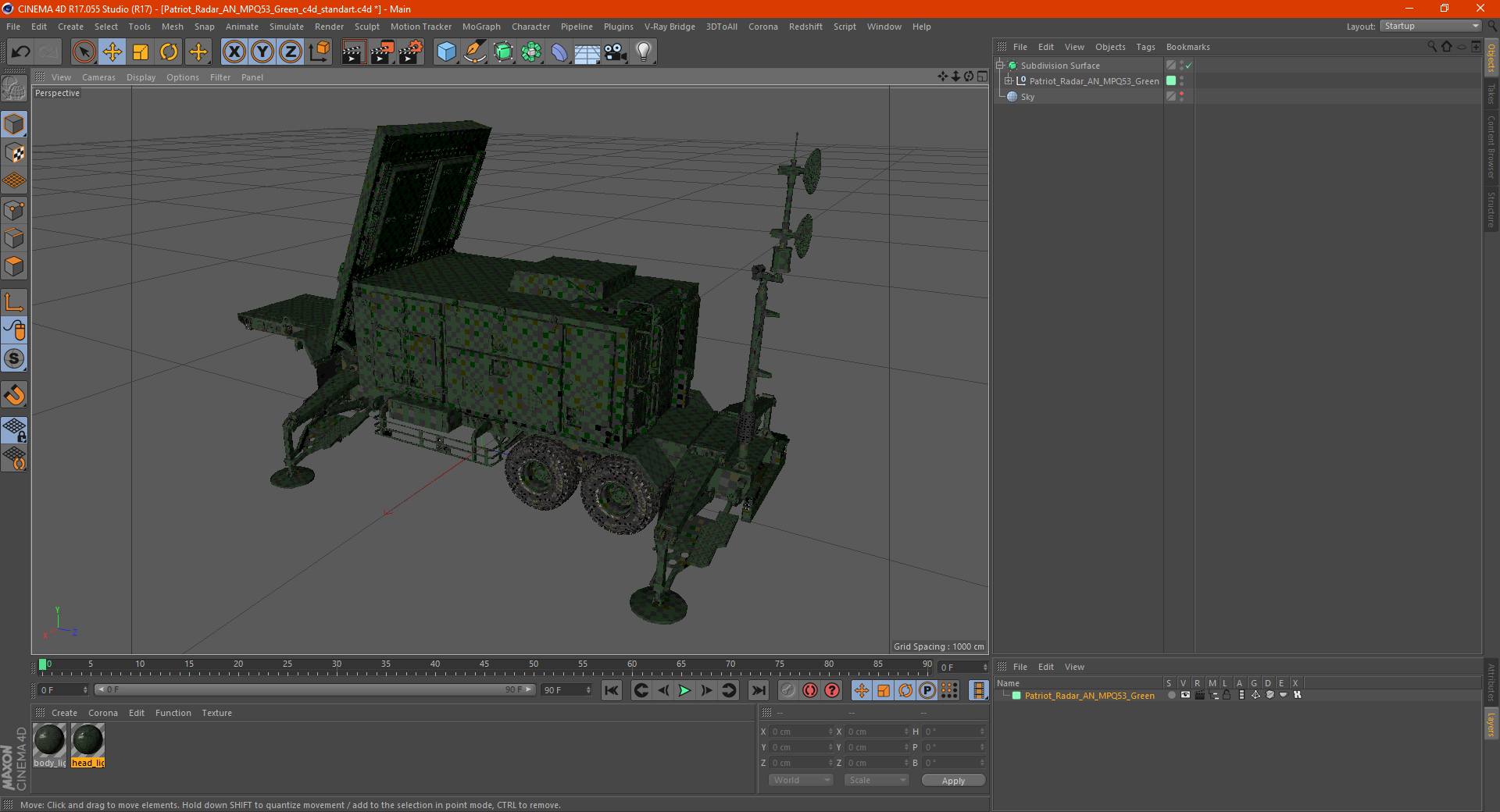
Task: Open the Objects vertical tab
Action: (1491, 59)
